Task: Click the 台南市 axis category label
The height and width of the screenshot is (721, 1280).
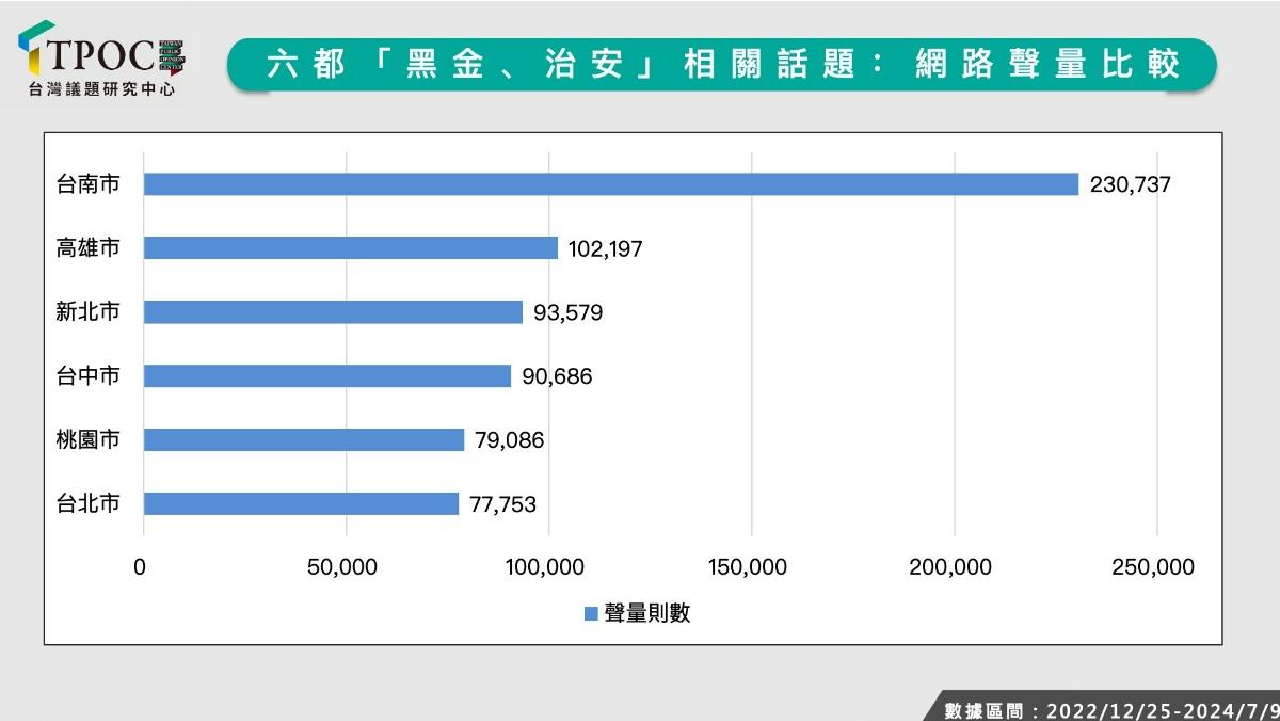Action: point(88,185)
